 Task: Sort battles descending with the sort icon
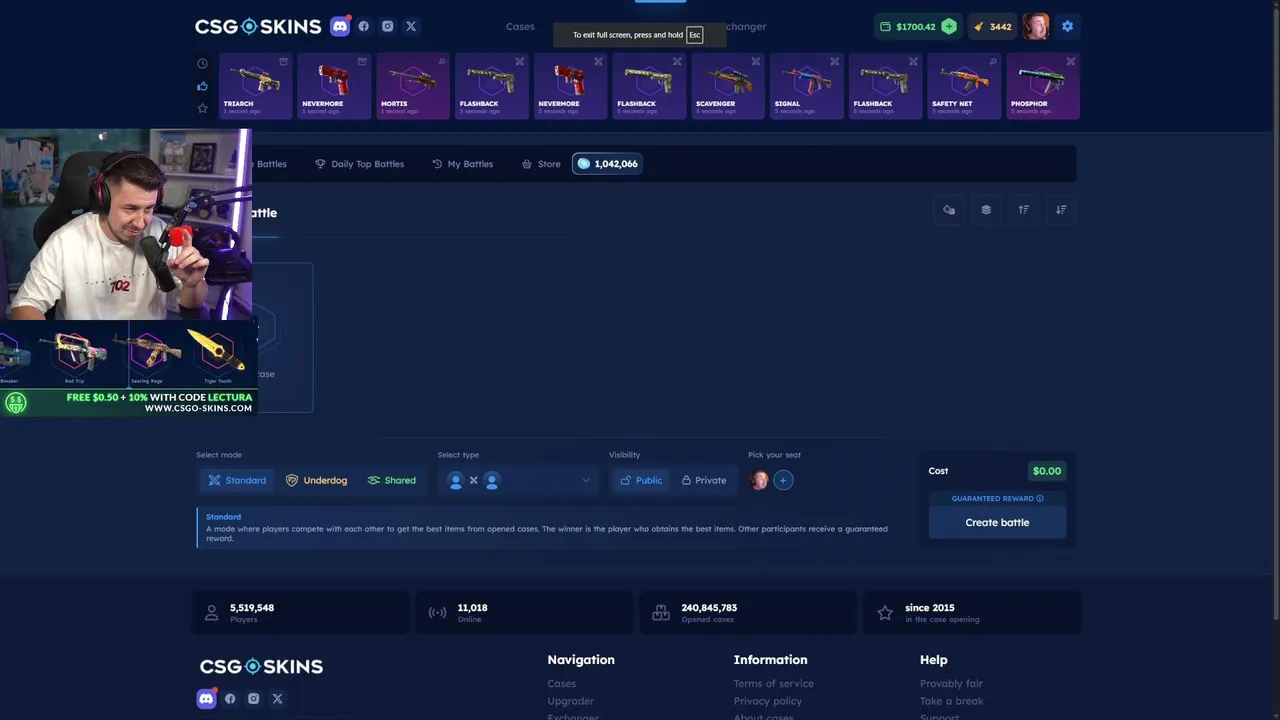(1061, 210)
